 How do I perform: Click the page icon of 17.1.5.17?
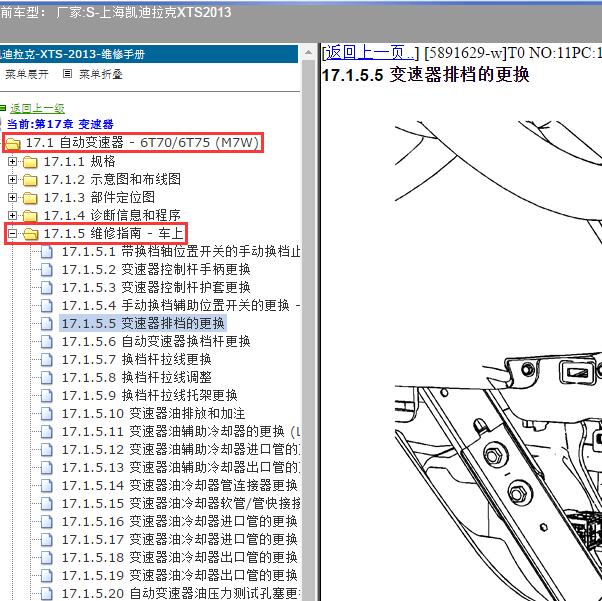[x=47, y=540]
